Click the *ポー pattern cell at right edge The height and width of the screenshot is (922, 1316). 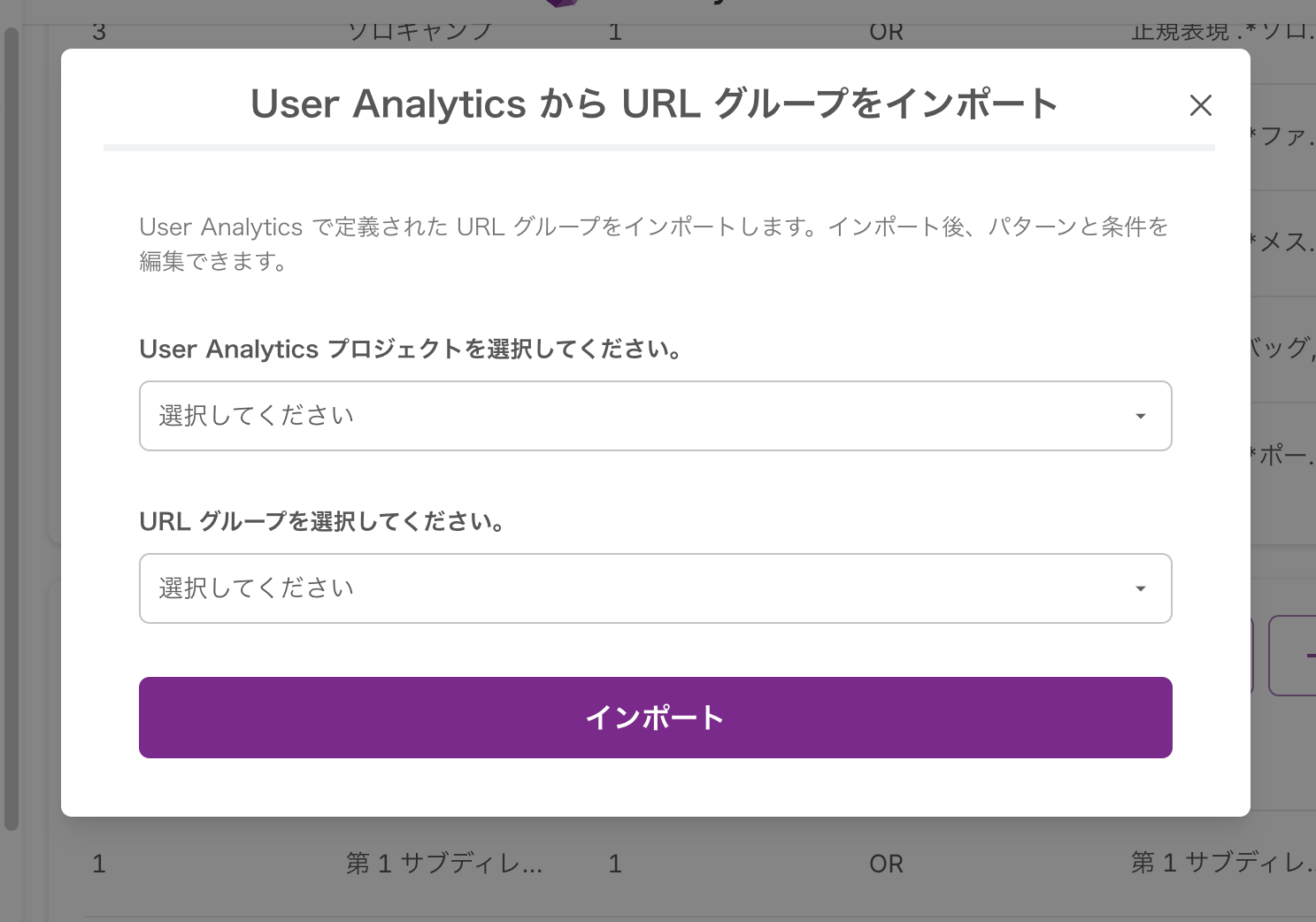(x=1283, y=456)
